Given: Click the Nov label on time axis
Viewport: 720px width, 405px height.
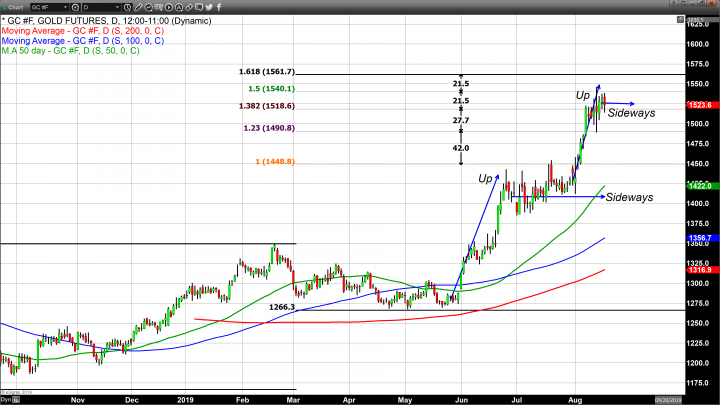Looking at the screenshot, I should click(78, 400).
